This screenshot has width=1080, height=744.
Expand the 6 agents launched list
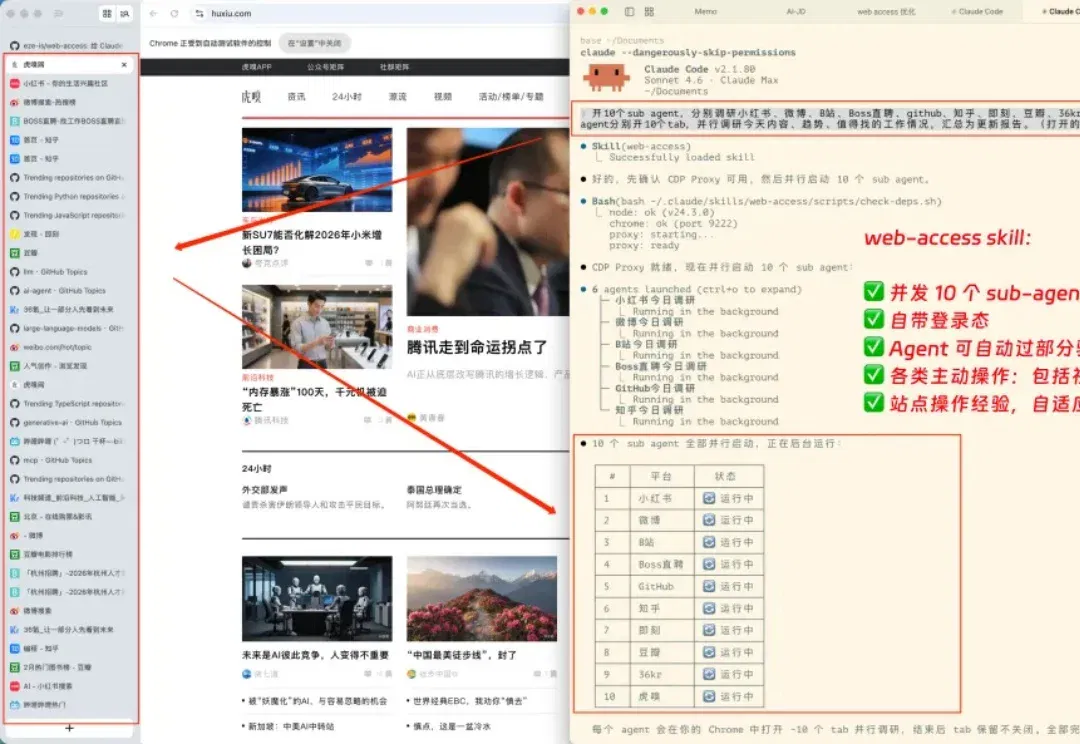coord(696,289)
